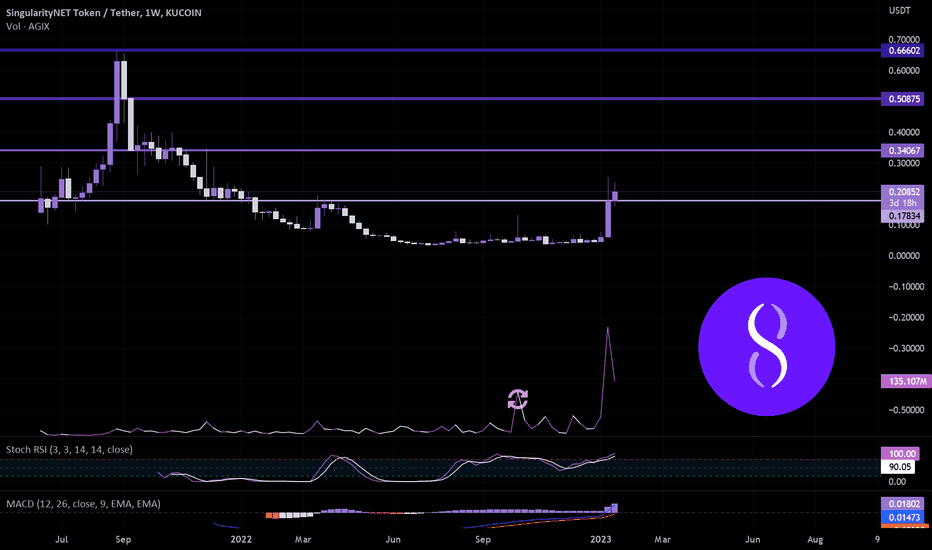Click the tall September 2021 peak candle
This screenshot has width=932, height=550.
(x=117, y=92)
